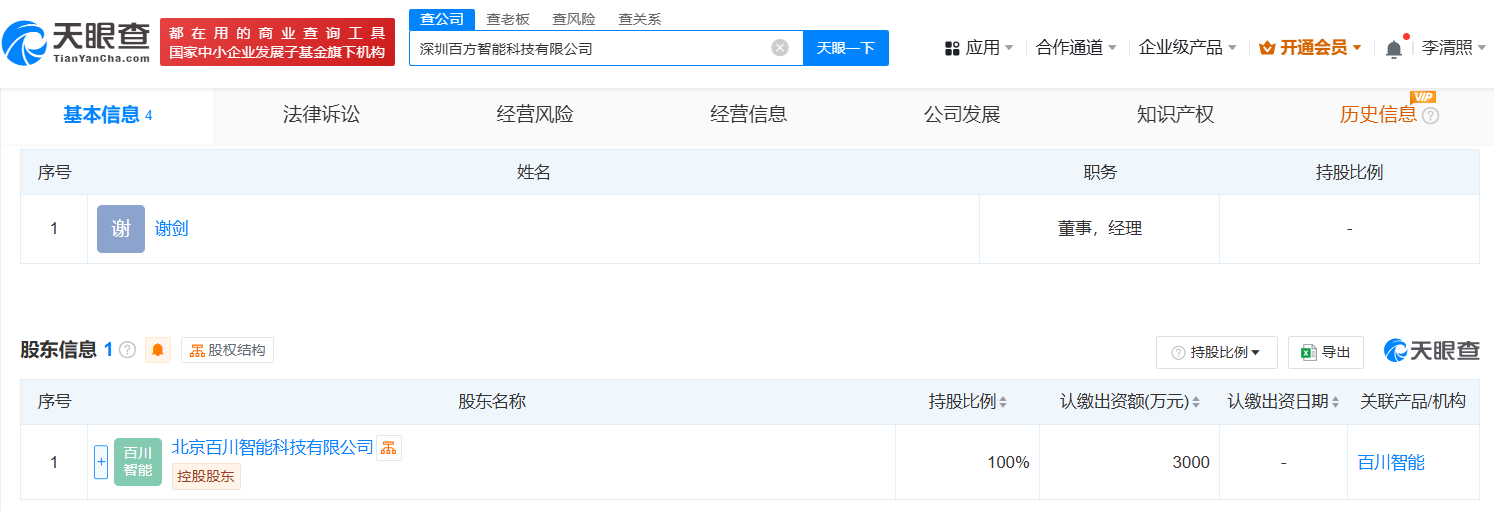This screenshot has height=511, width=1494.
Task: Expand the 北京百川智能 shareholder row
Action: (x=101, y=462)
